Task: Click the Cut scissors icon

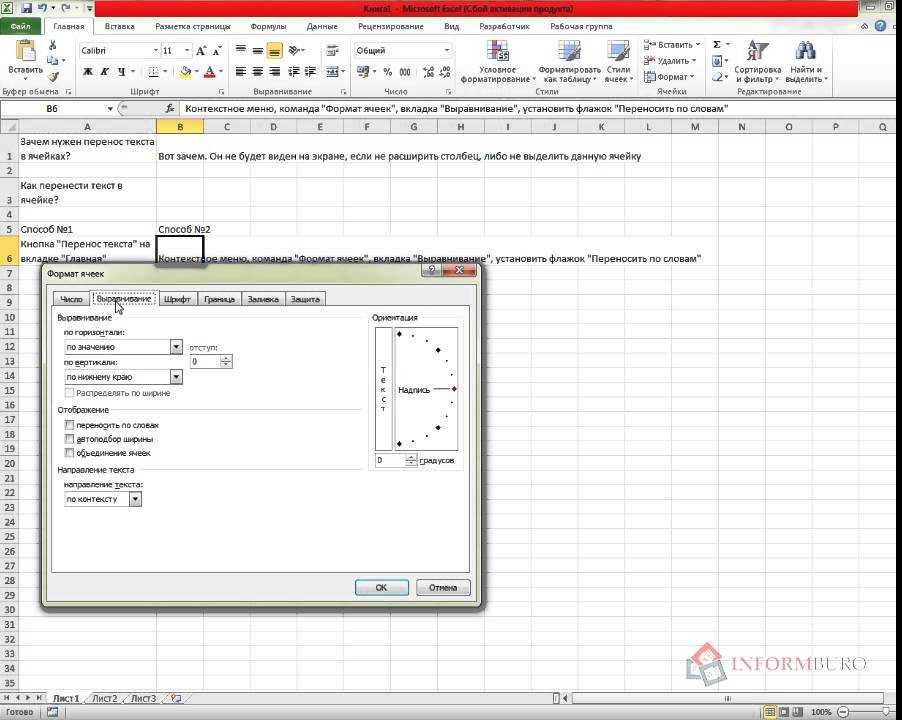Action: click(x=52, y=45)
